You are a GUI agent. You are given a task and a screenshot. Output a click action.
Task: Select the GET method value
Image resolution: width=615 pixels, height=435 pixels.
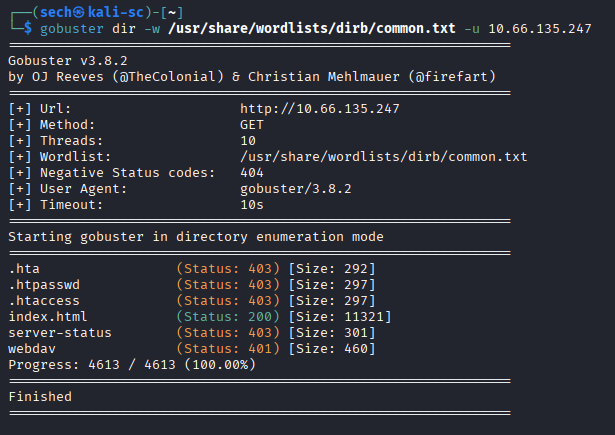click(x=252, y=124)
